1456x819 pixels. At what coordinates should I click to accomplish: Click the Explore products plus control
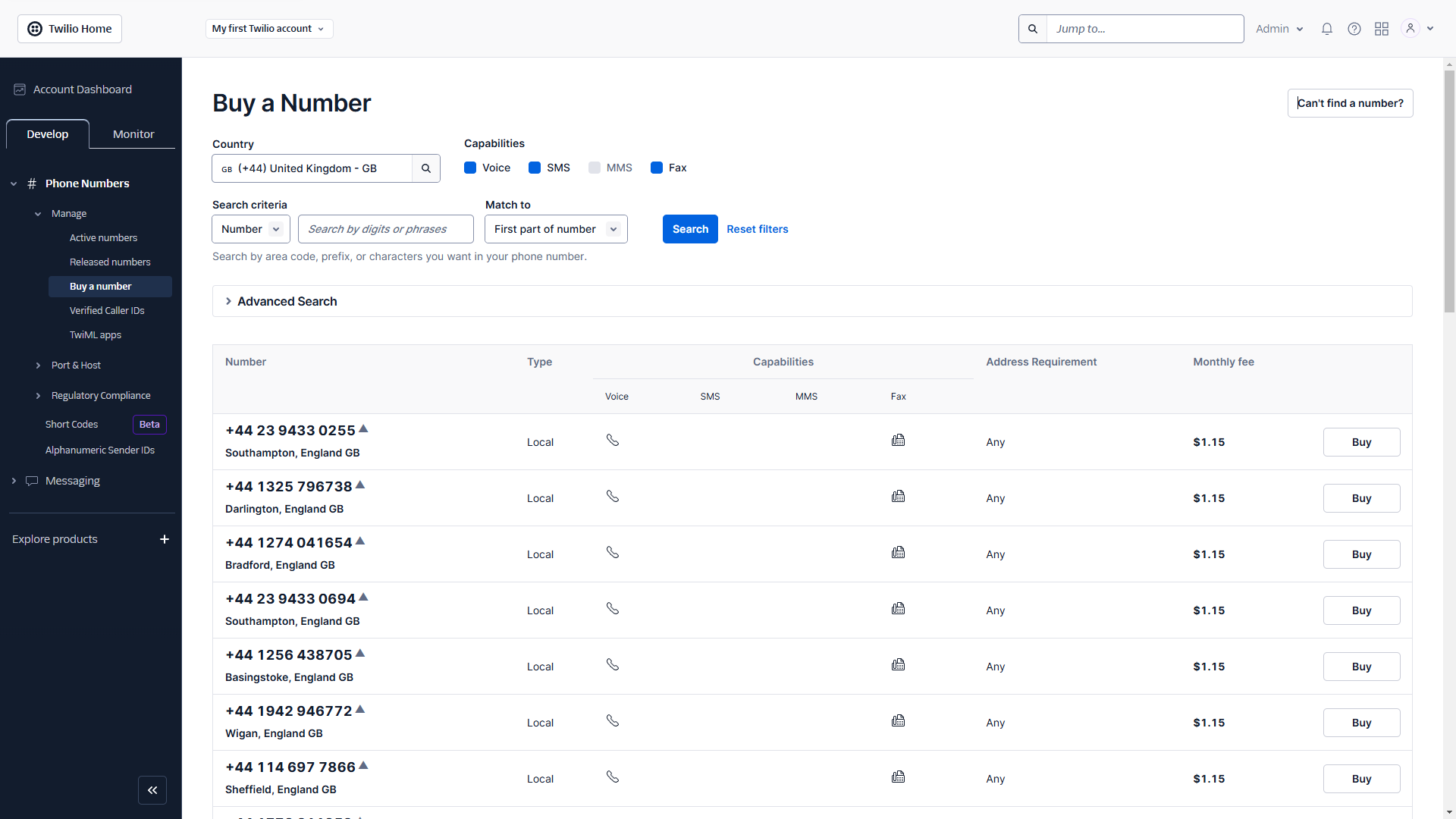[x=165, y=539]
